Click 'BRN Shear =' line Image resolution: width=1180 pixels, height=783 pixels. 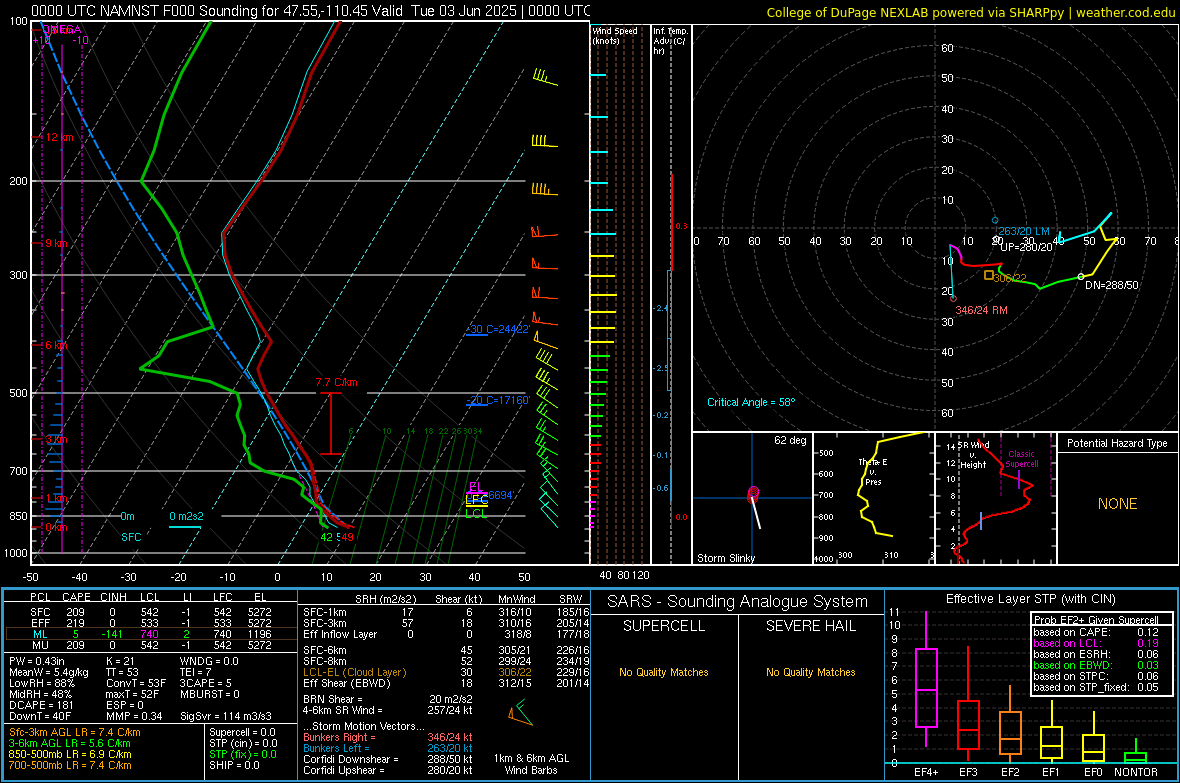[x=388, y=699]
